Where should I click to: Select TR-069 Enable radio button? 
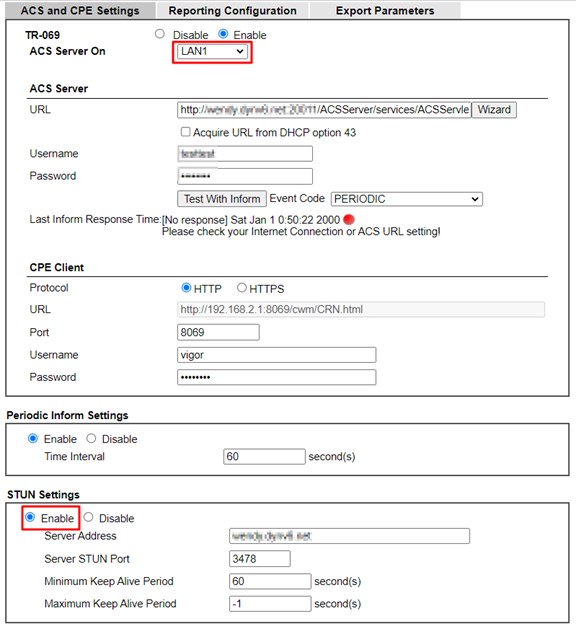tap(223, 34)
